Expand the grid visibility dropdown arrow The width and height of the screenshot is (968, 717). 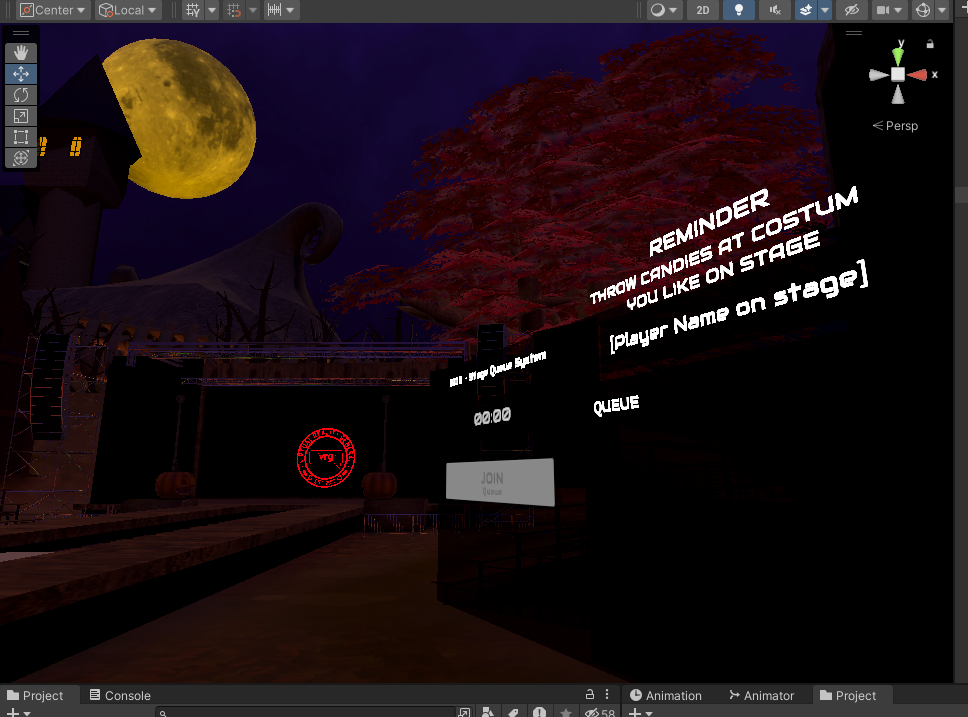click(x=212, y=10)
